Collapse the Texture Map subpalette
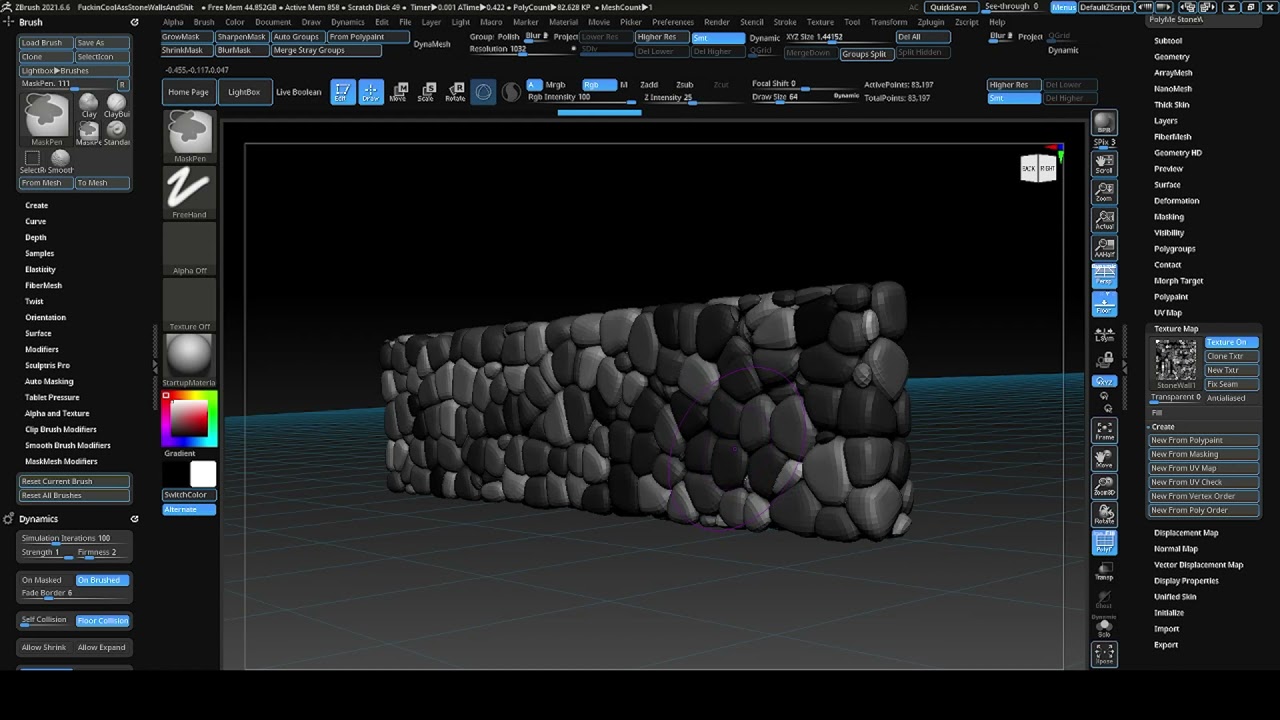This screenshot has height=720, width=1280. click(x=1175, y=329)
